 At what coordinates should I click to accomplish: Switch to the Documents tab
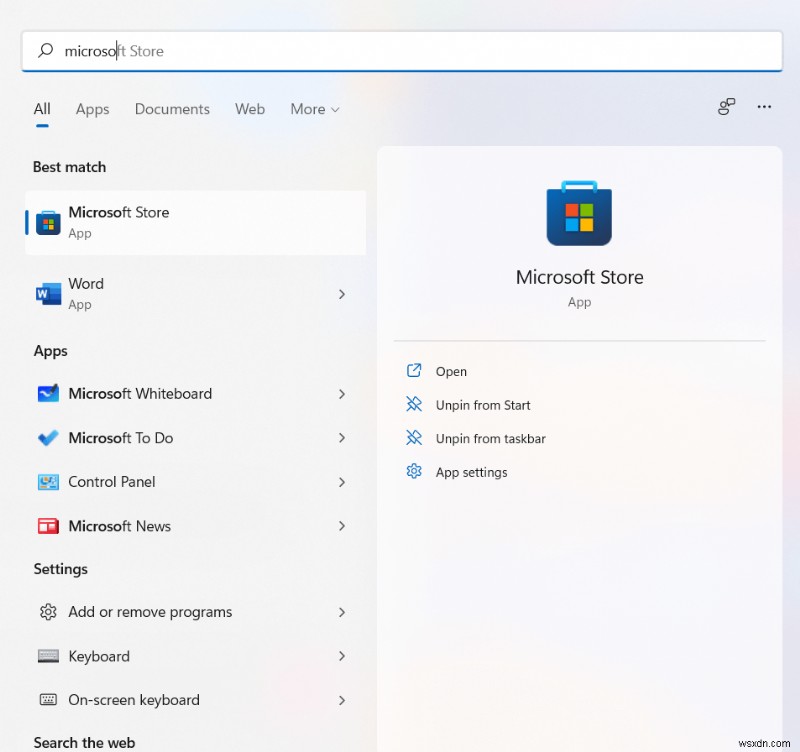171,109
